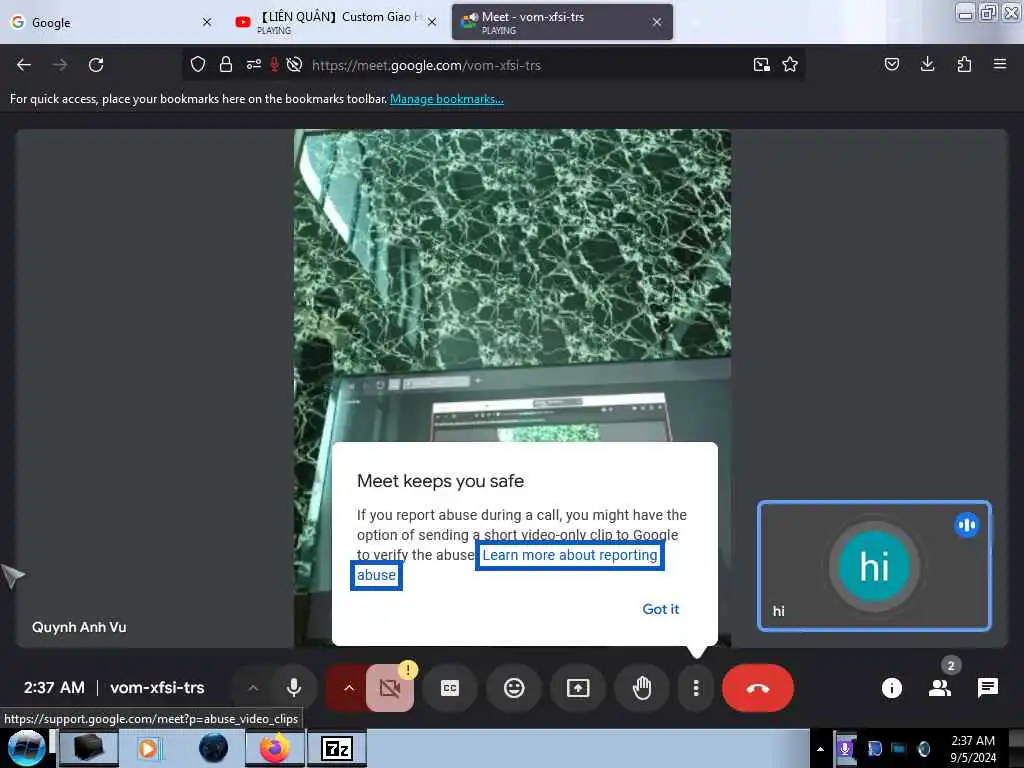Click the dark globe taskbar icon
The image size is (1024, 768).
pos(214,748)
